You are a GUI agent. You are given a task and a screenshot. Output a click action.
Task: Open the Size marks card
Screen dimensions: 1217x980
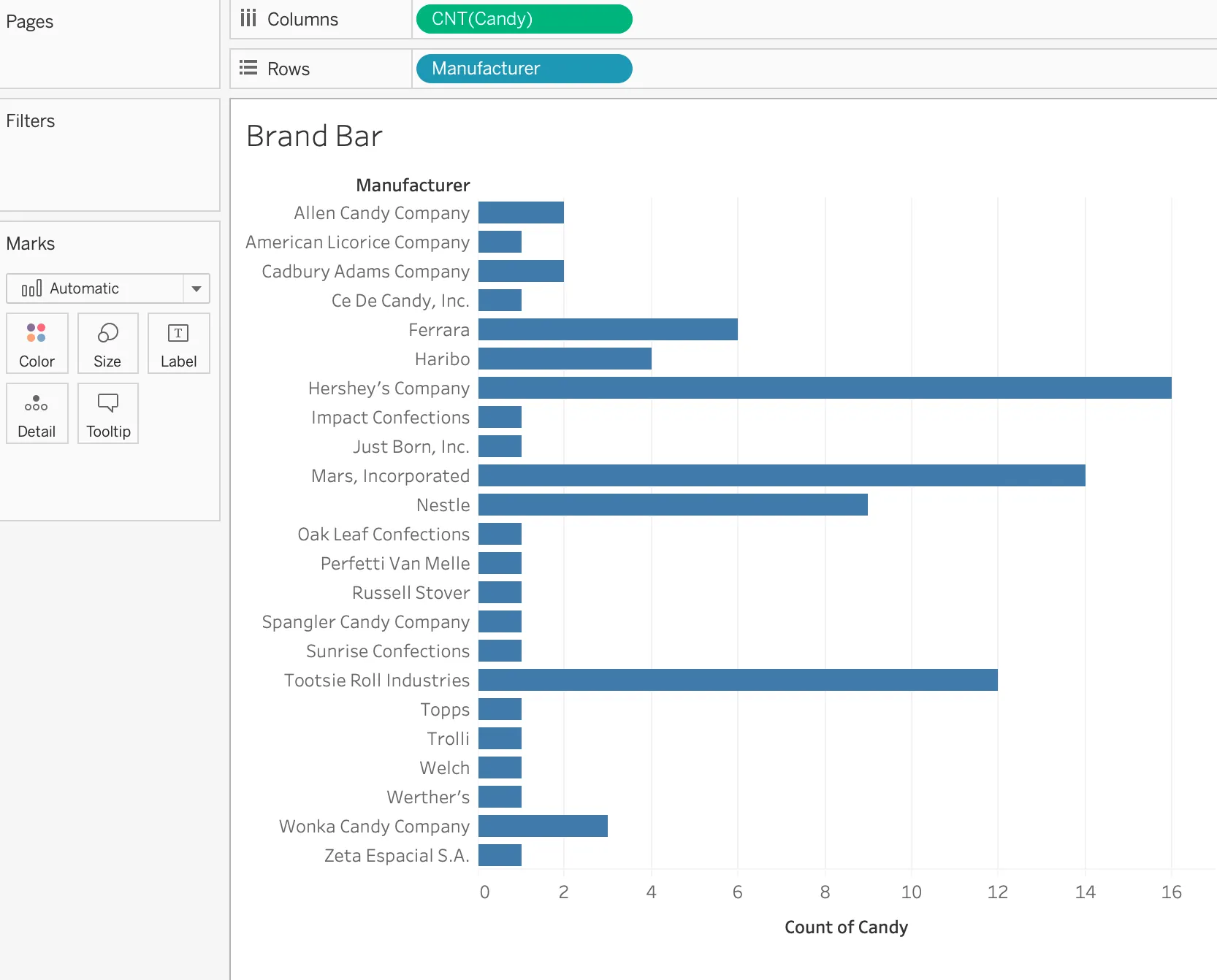pyautogui.click(x=107, y=343)
